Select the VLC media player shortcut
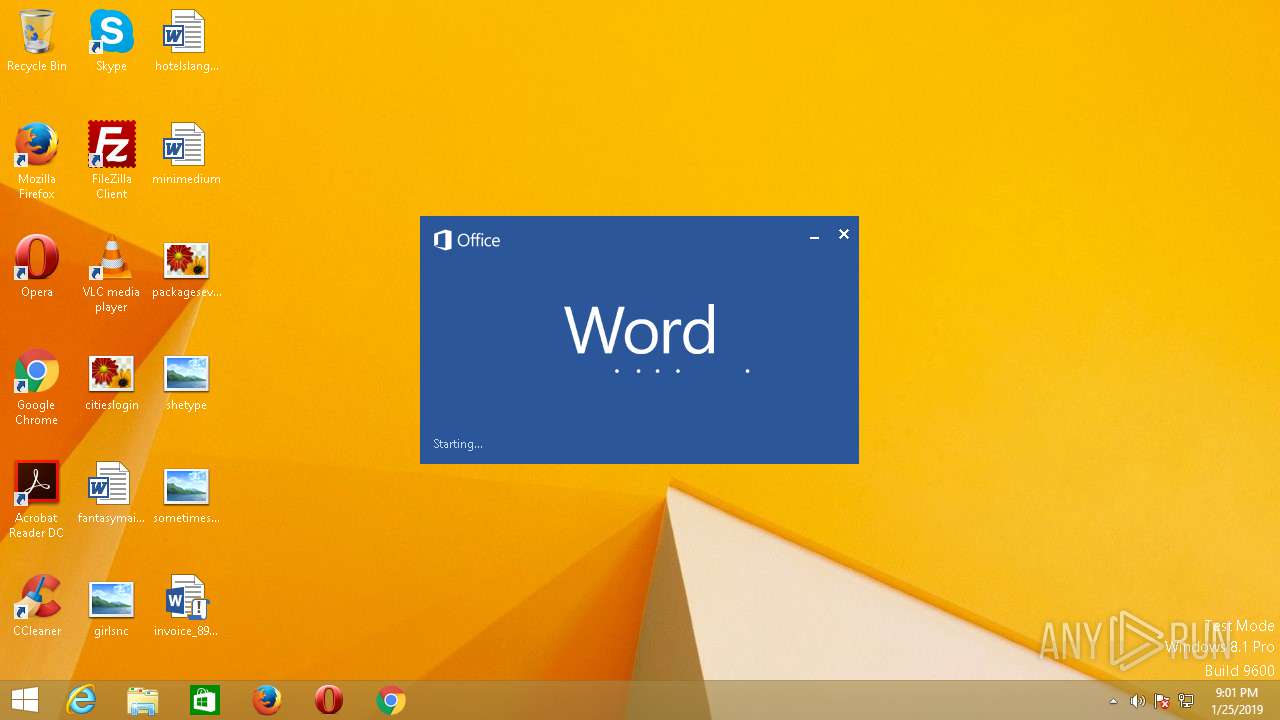This screenshot has width=1280, height=720. coord(111,274)
